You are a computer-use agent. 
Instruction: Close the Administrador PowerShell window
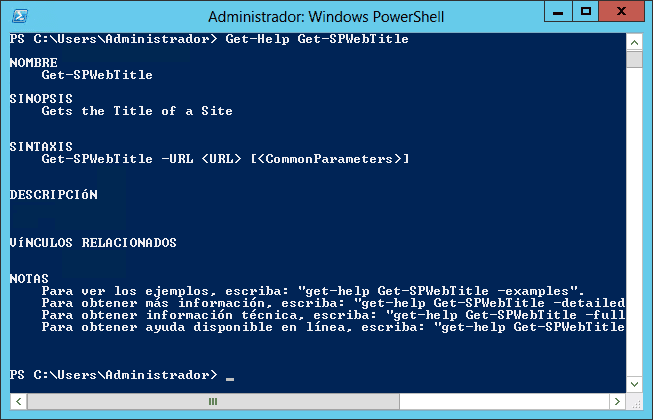(x=621, y=12)
